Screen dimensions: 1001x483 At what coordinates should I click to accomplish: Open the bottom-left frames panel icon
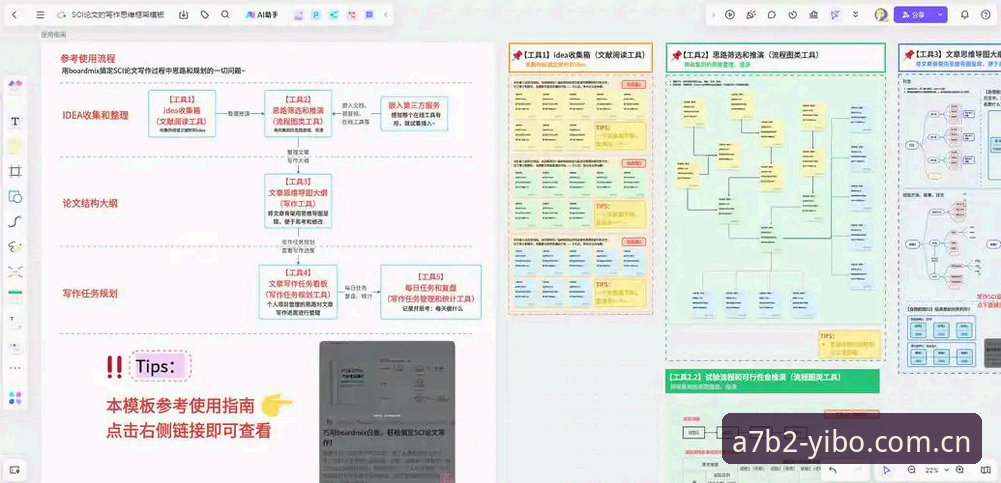click(15, 470)
